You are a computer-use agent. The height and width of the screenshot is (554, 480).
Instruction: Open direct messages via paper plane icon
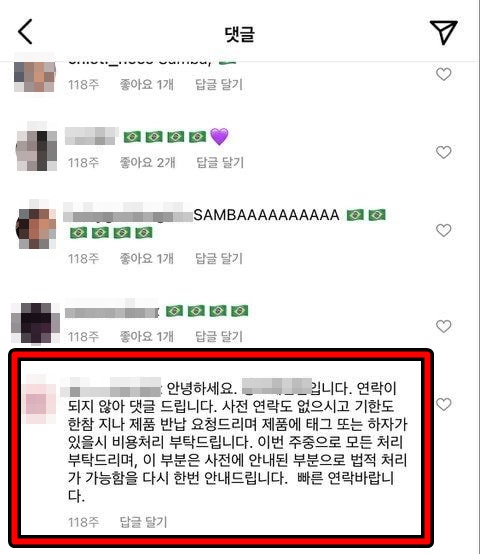(x=443, y=32)
